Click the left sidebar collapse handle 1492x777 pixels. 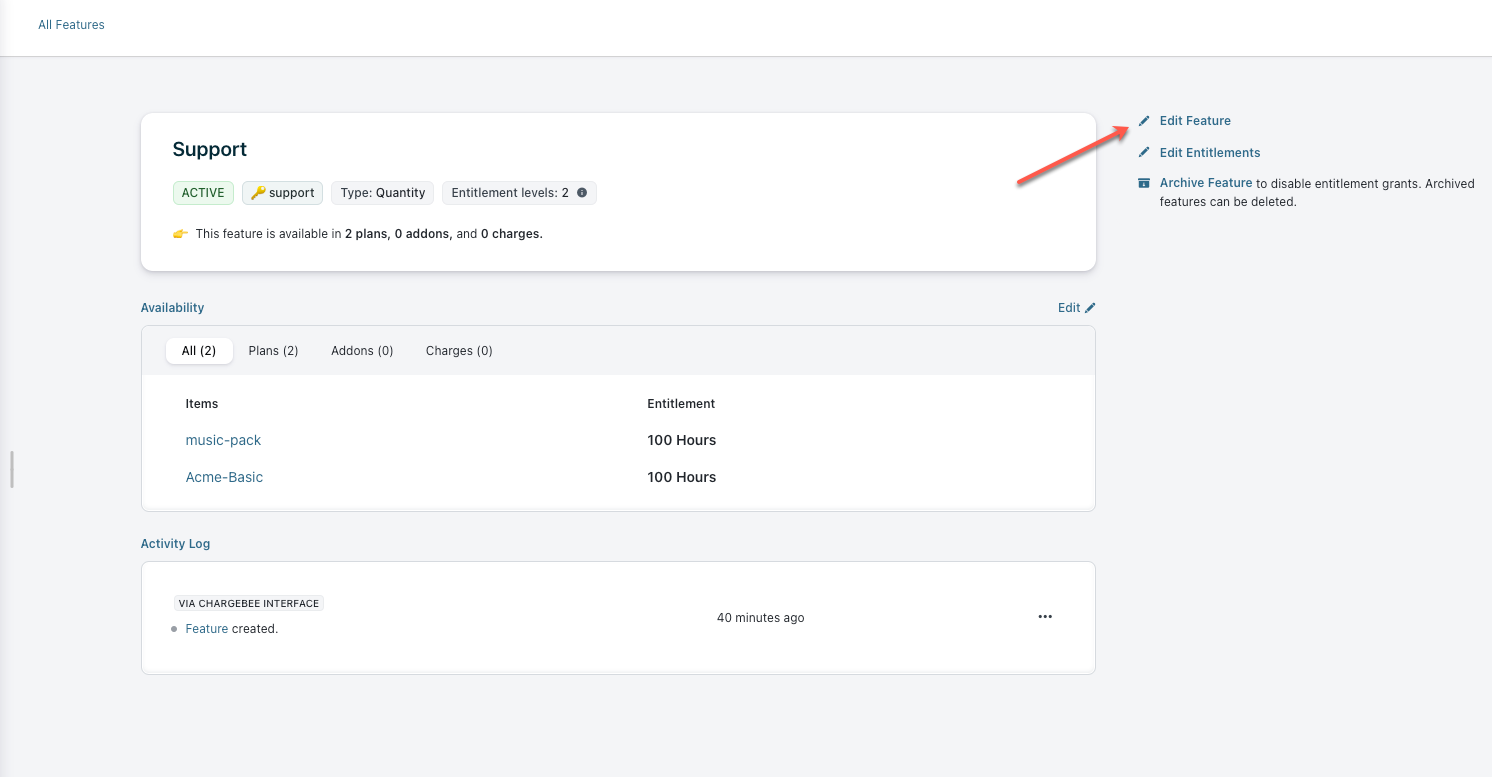click(x=12, y=469)
